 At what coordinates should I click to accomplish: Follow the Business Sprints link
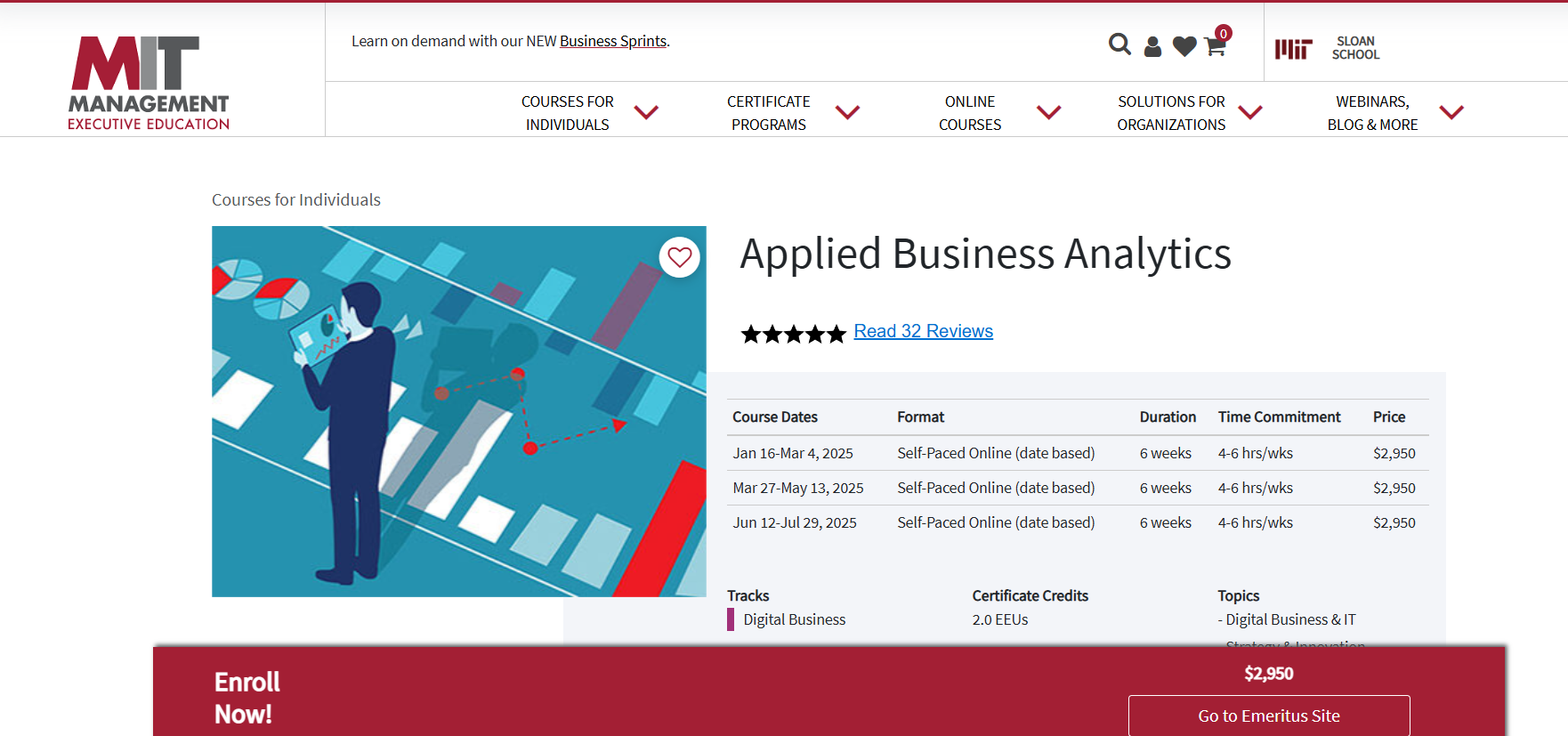pos(613,41)
